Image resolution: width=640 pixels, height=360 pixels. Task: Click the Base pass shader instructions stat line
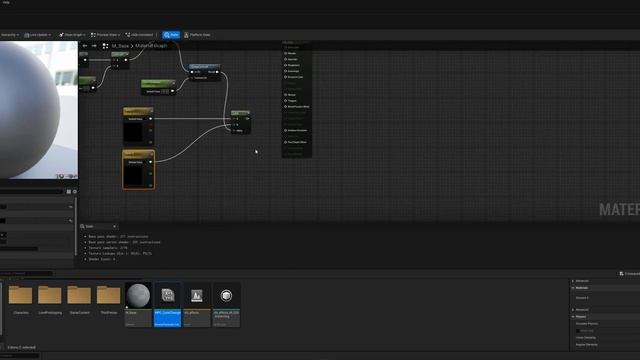pos(118,237)
